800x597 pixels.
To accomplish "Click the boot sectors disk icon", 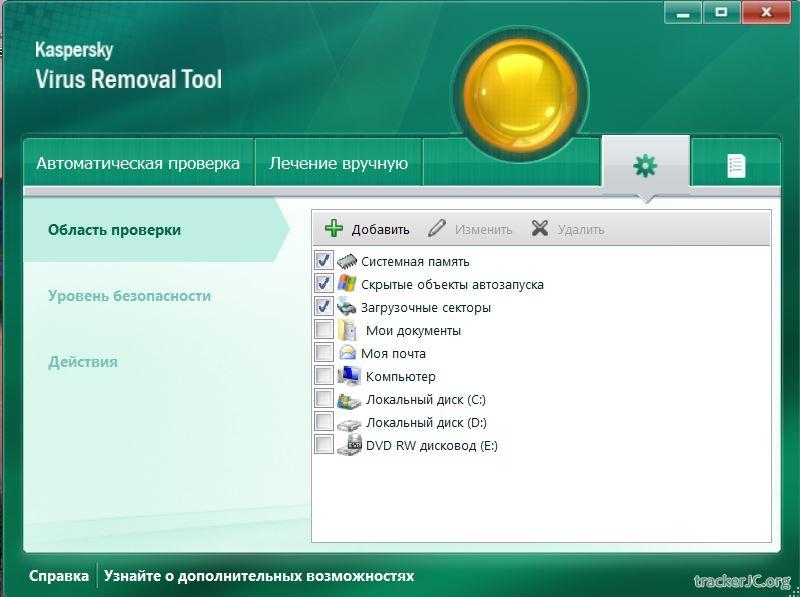I will tap(347, 307).
